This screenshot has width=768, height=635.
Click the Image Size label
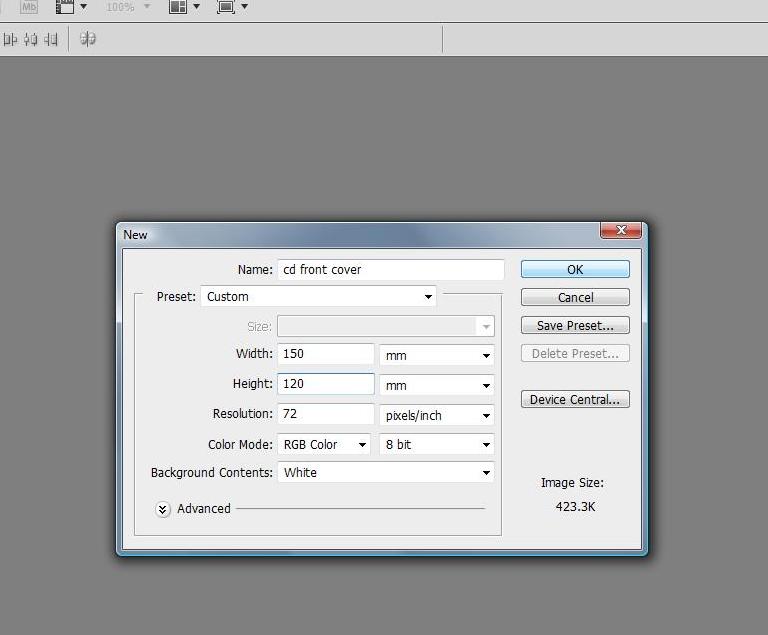[572, 483]
